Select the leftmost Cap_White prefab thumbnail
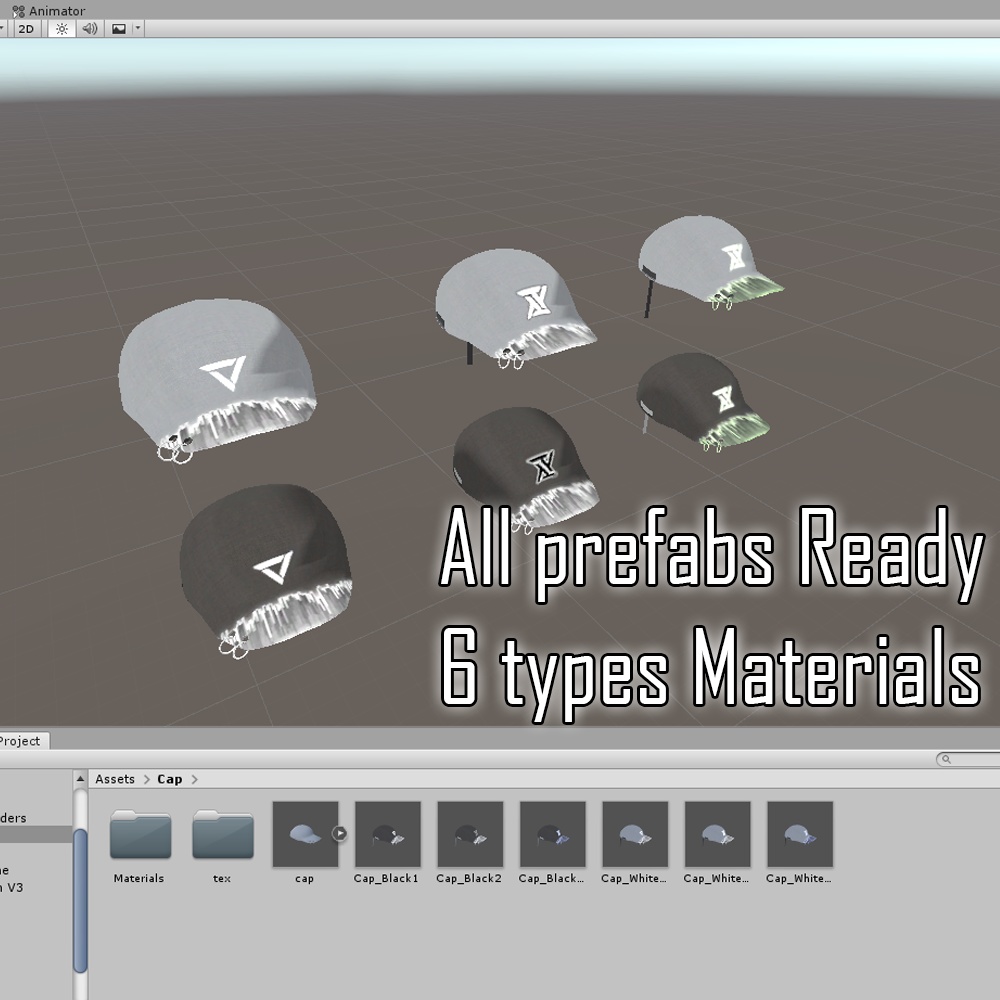 pos(635,834)
